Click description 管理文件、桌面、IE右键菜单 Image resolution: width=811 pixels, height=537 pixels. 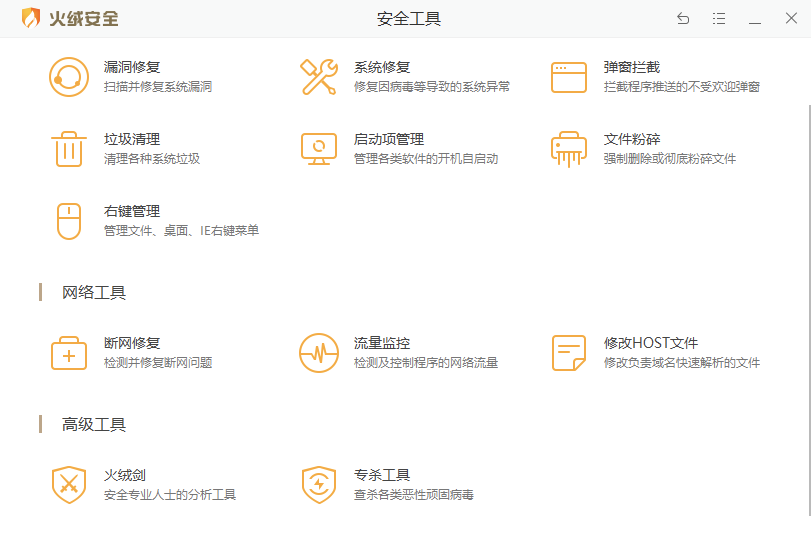(x=181, y=230)
